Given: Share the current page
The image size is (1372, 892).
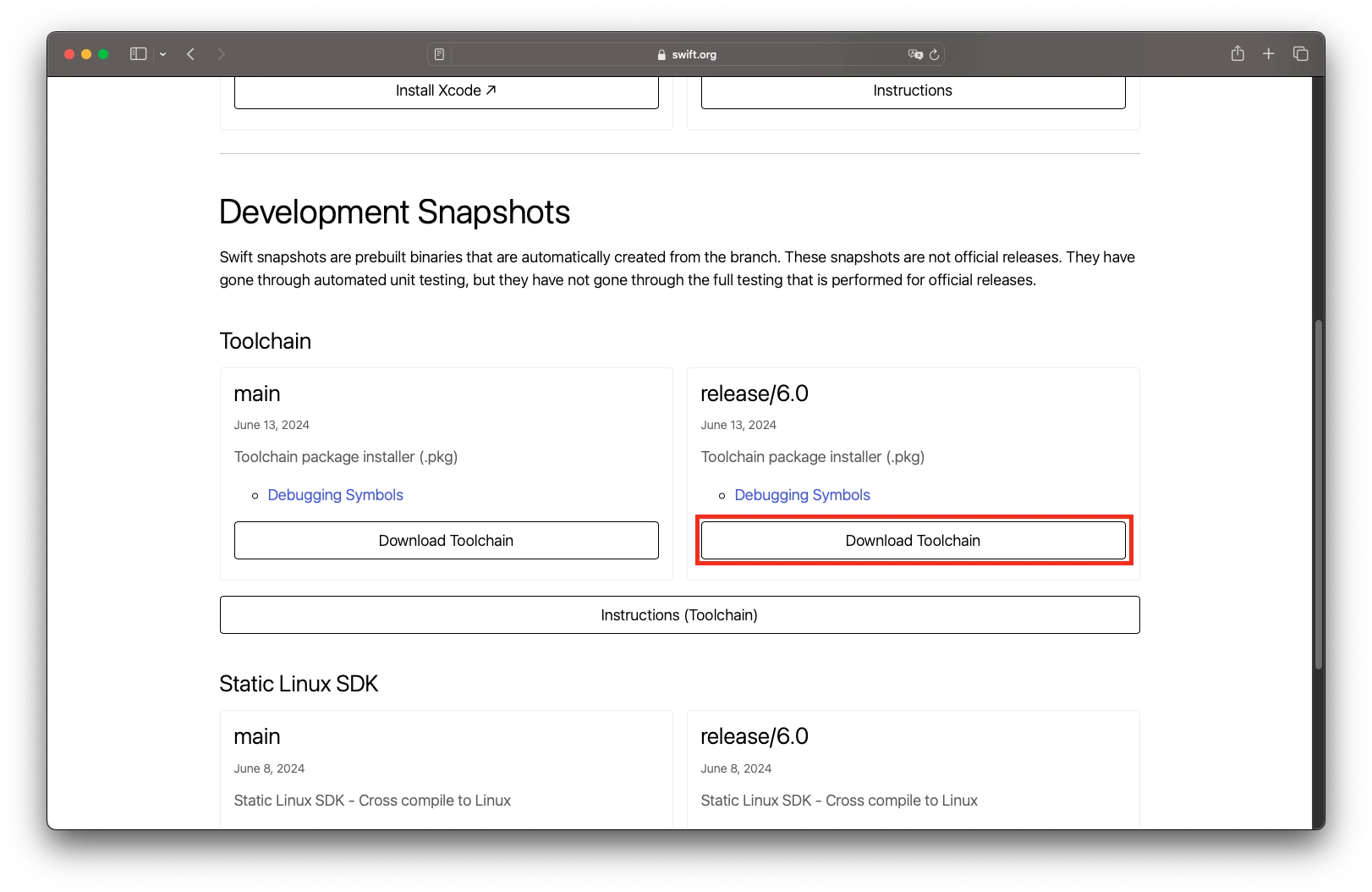Looking at the screenshot, I should coord(1238,53).
